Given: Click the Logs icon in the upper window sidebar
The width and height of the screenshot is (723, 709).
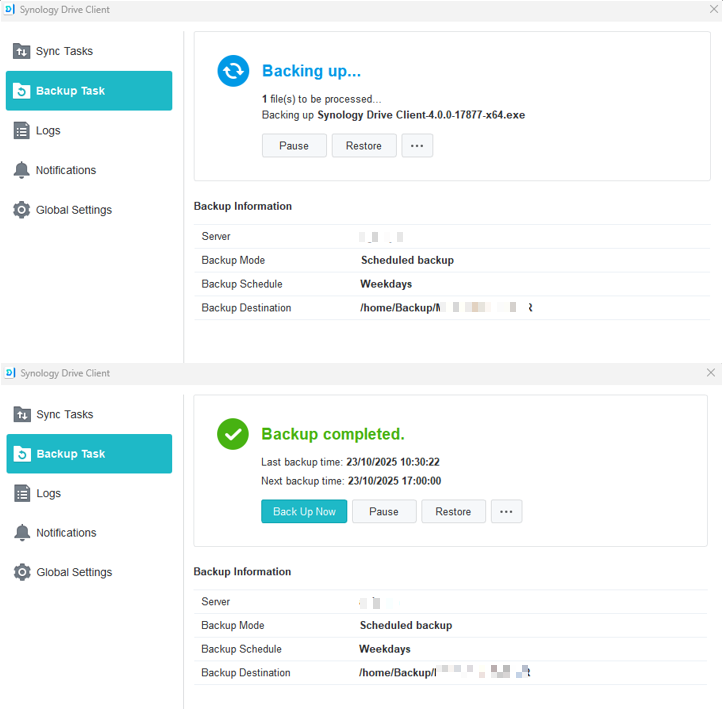Looking at the screenshot, I should click(x=21, y=131).
